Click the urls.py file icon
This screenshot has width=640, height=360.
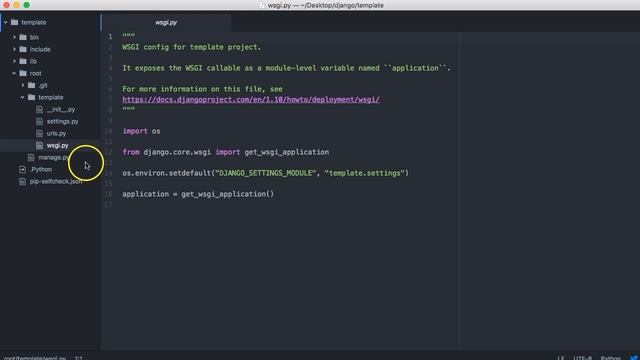(40, 133)
